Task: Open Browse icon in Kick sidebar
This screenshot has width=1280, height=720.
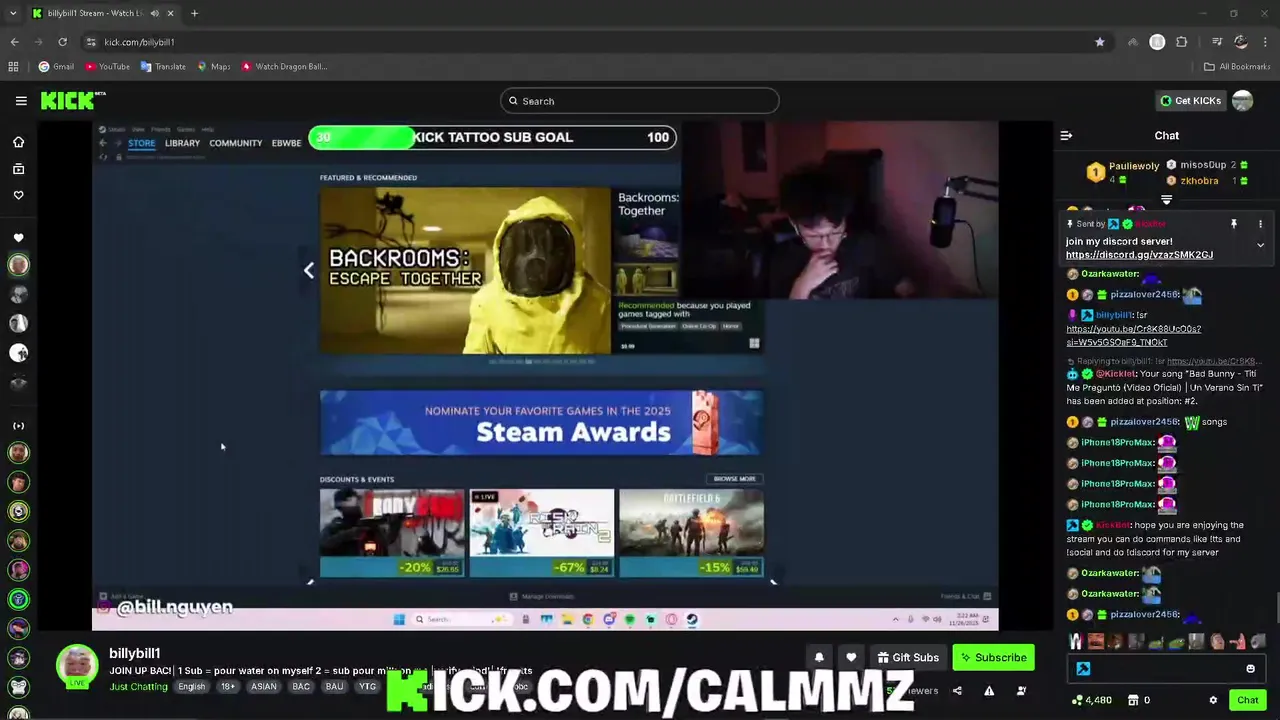Action: click(x=18, y=169)
